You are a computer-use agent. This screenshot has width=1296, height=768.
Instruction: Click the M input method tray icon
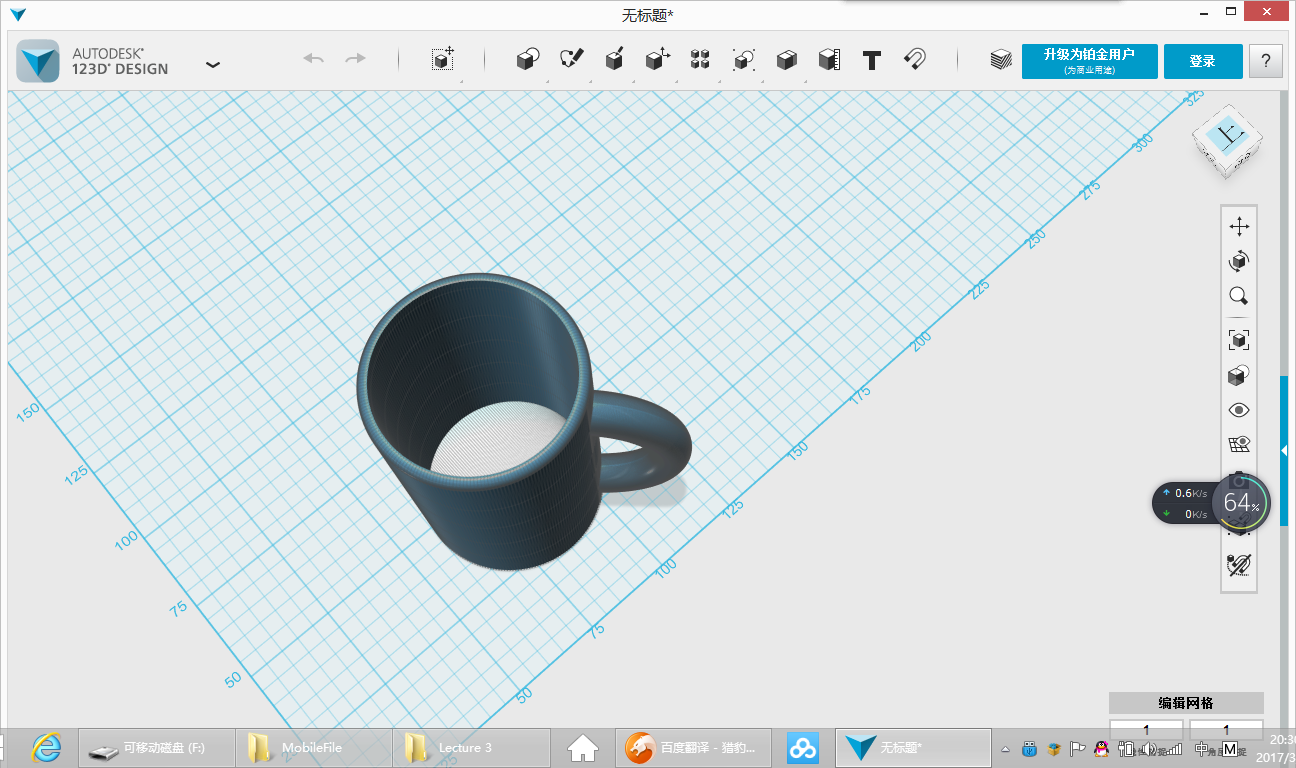tap(1229, 749)
